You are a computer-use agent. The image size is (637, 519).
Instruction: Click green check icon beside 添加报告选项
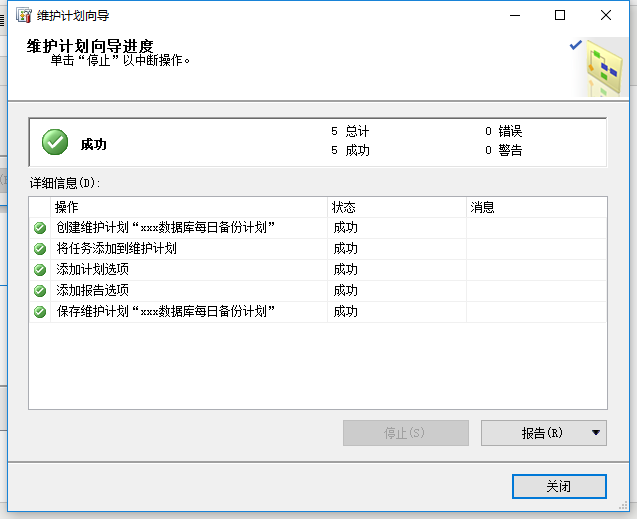[x=40, y=291]
